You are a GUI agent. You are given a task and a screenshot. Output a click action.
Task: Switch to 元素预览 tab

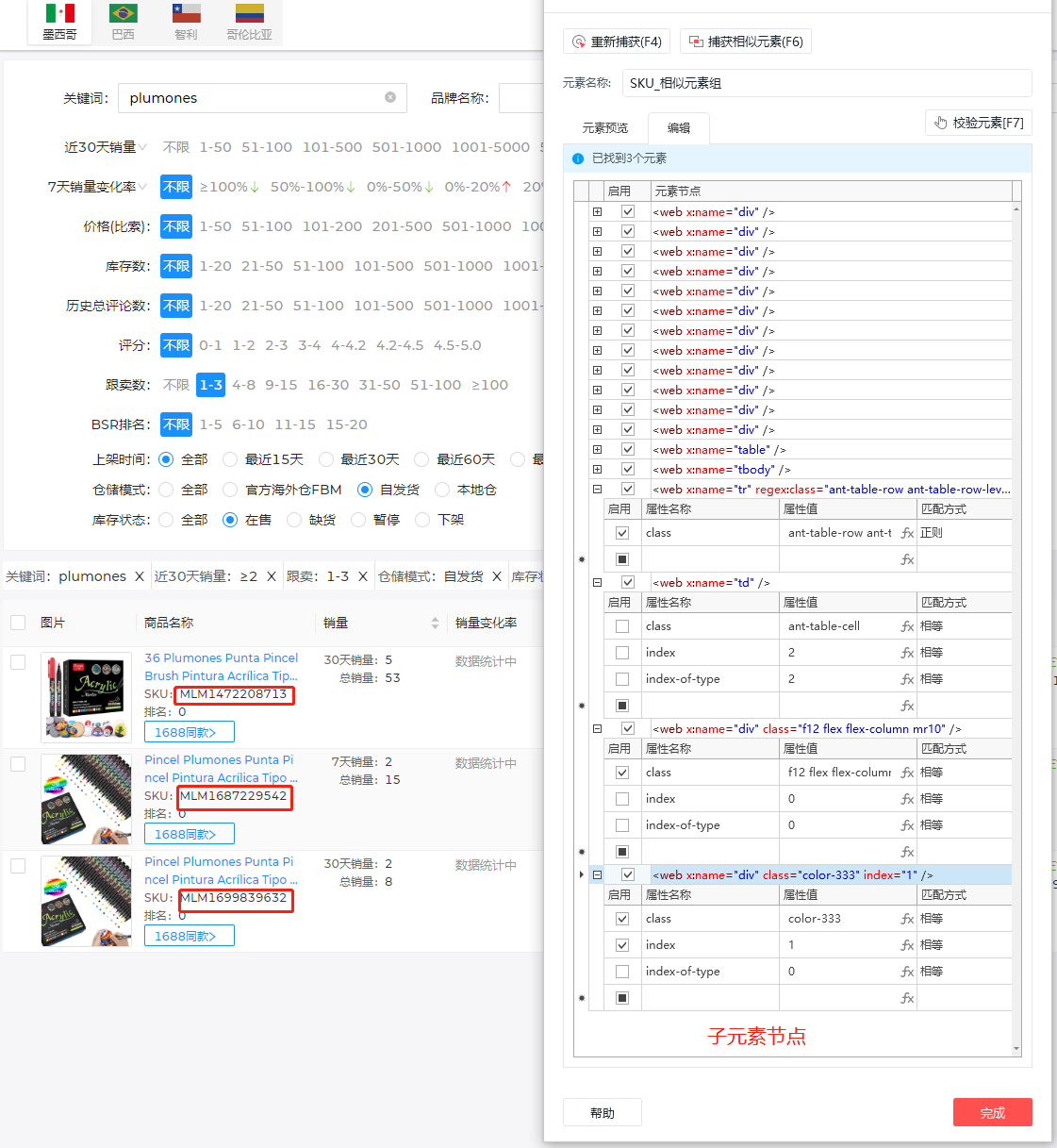[x=605, y=127]
